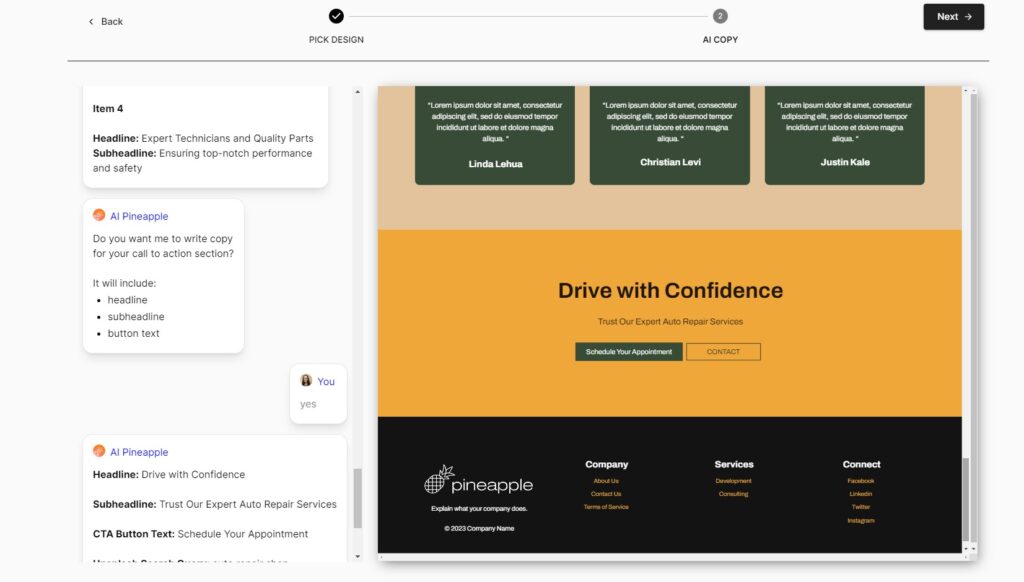This screenshot has height=582, width=1024.
Task: Select the PICK DESIGN step
Action: [335, 39]
